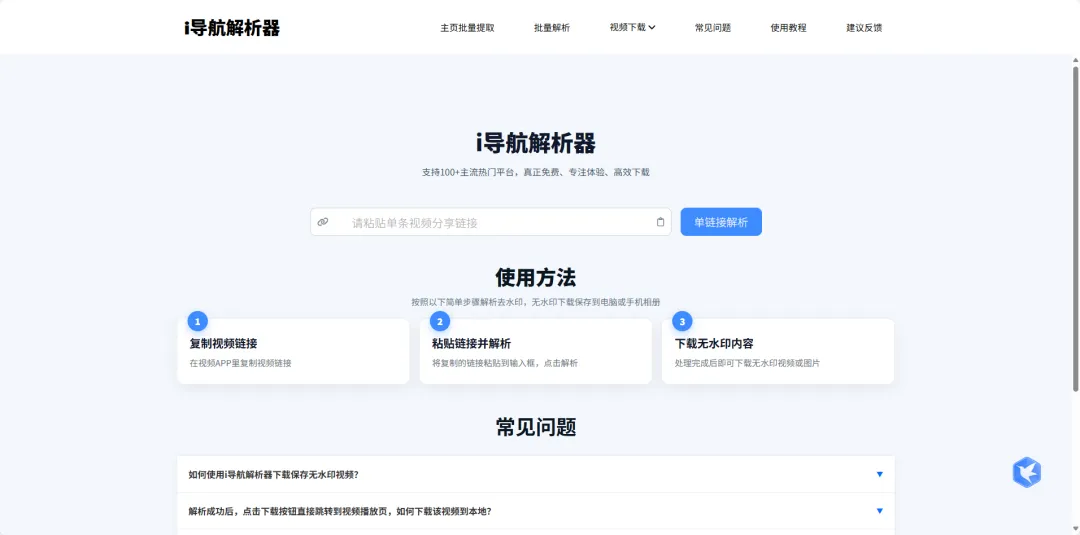Expand the 视频下载 dropdown menu
Viewport: 1080px width, 535px height.
[632, 28]
